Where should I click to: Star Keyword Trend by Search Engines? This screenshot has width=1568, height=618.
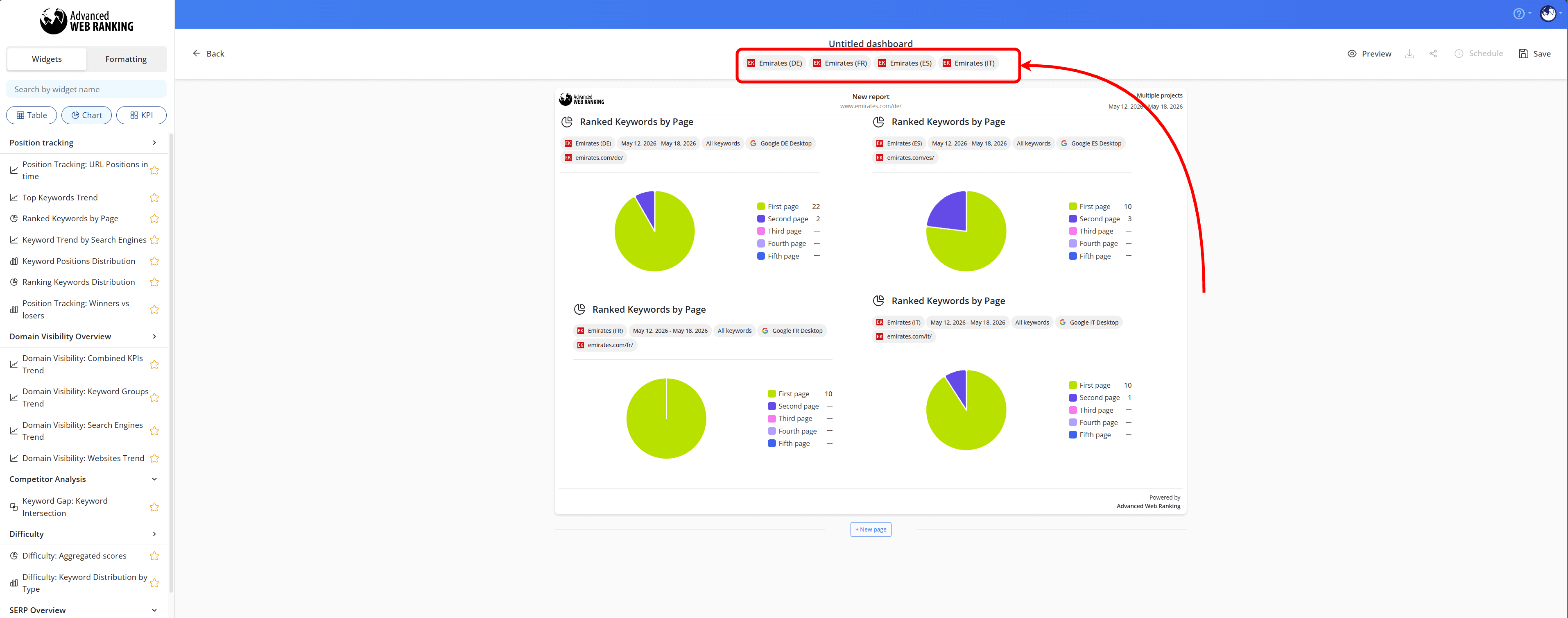[x=155, y=240]
